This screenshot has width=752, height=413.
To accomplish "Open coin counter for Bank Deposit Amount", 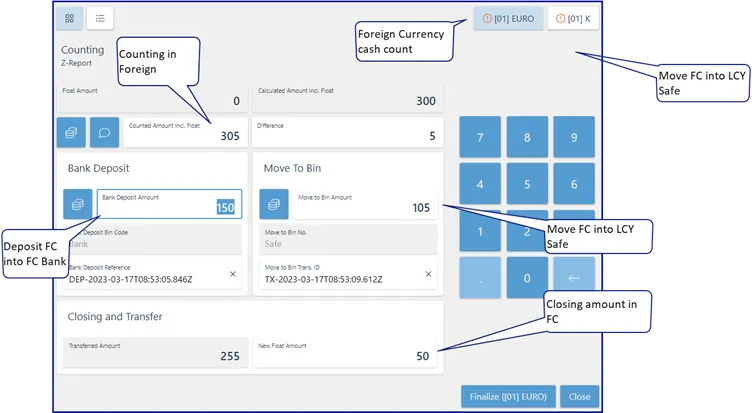I will (78, 204).
